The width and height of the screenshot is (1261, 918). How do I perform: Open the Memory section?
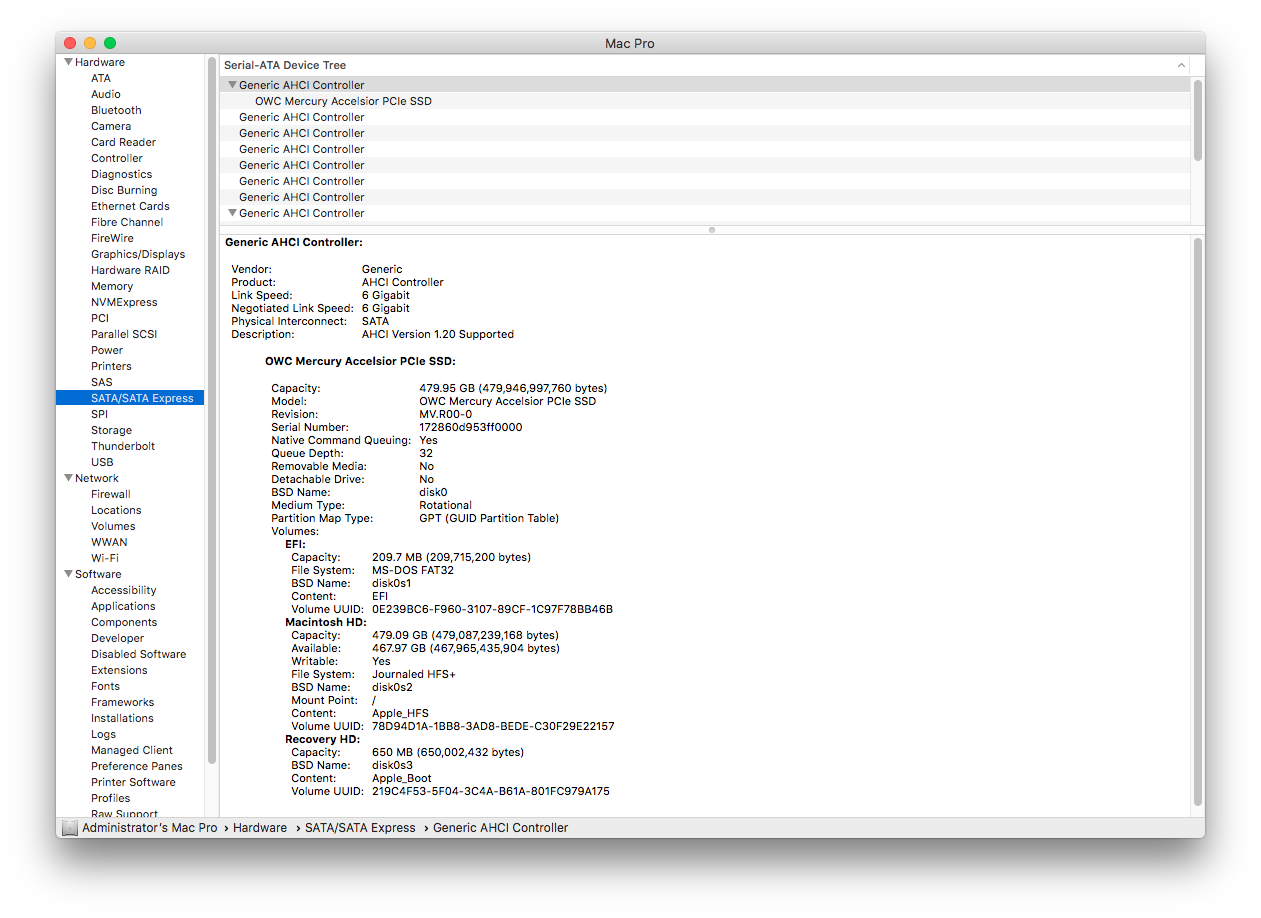[x=112, y=286]
